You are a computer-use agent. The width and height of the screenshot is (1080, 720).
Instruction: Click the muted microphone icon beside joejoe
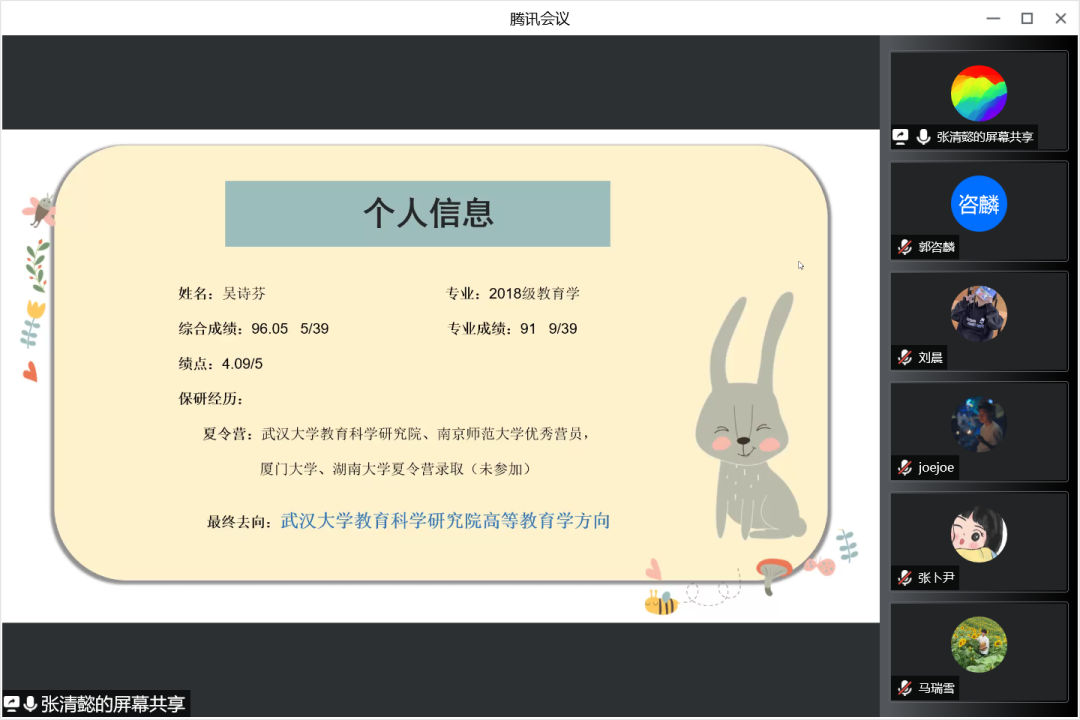pyautogui.click(x=904, y=467)
